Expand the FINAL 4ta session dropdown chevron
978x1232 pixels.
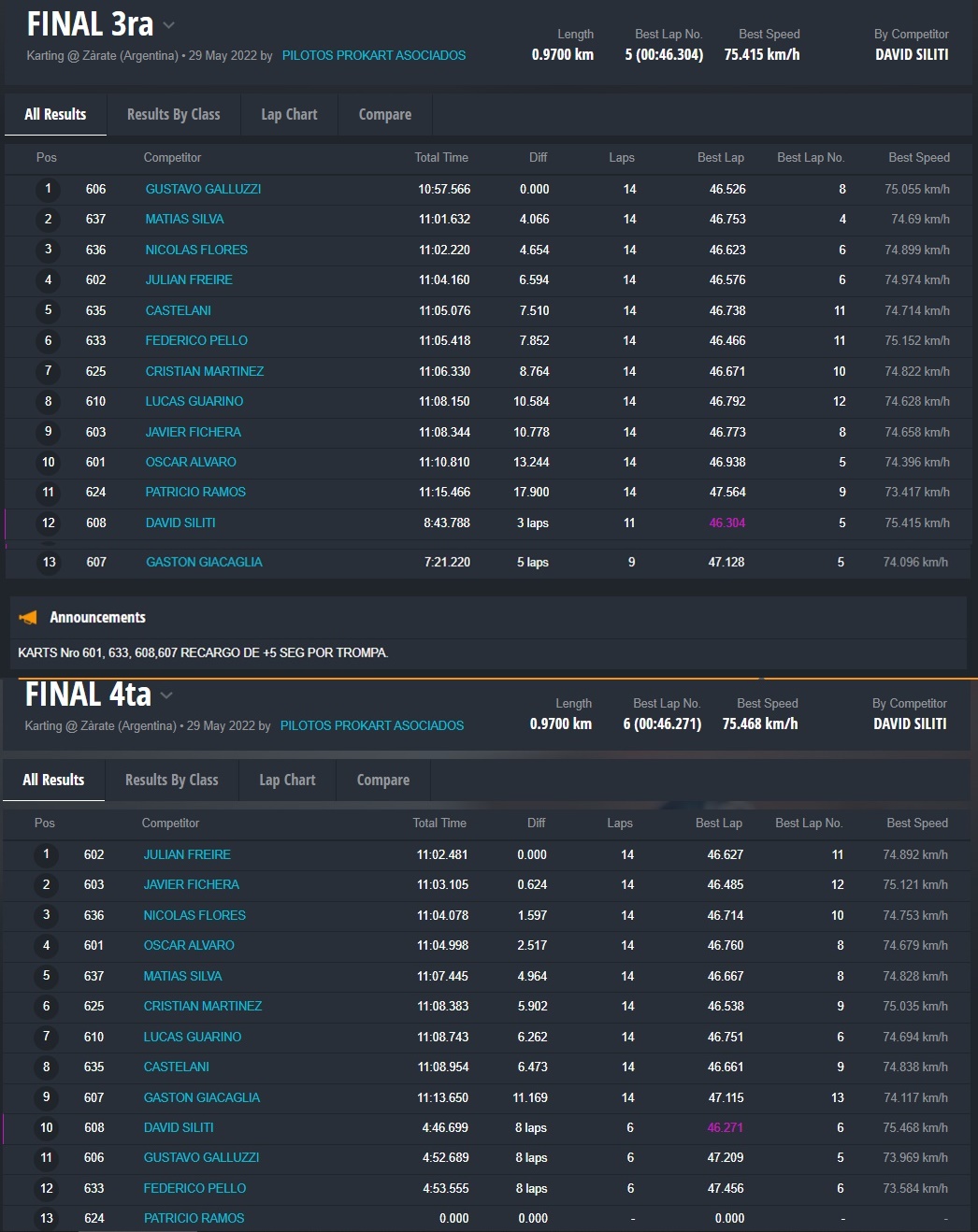pyautogui.click(x=167, y=695)
